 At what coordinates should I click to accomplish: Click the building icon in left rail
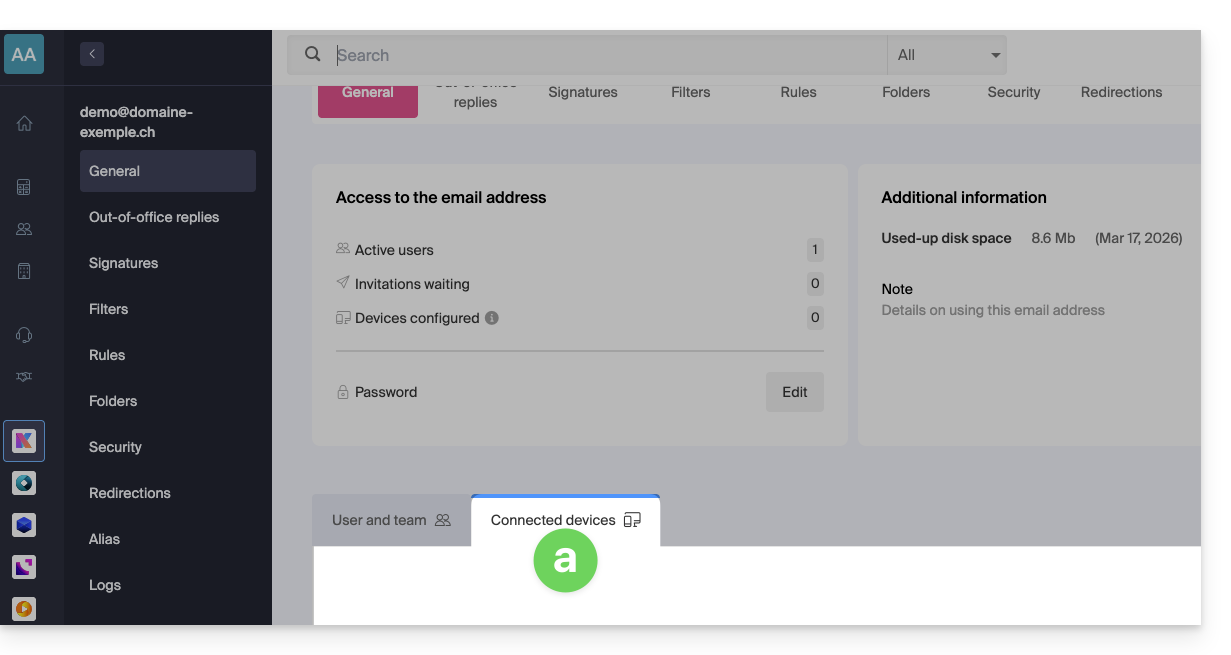24,271
